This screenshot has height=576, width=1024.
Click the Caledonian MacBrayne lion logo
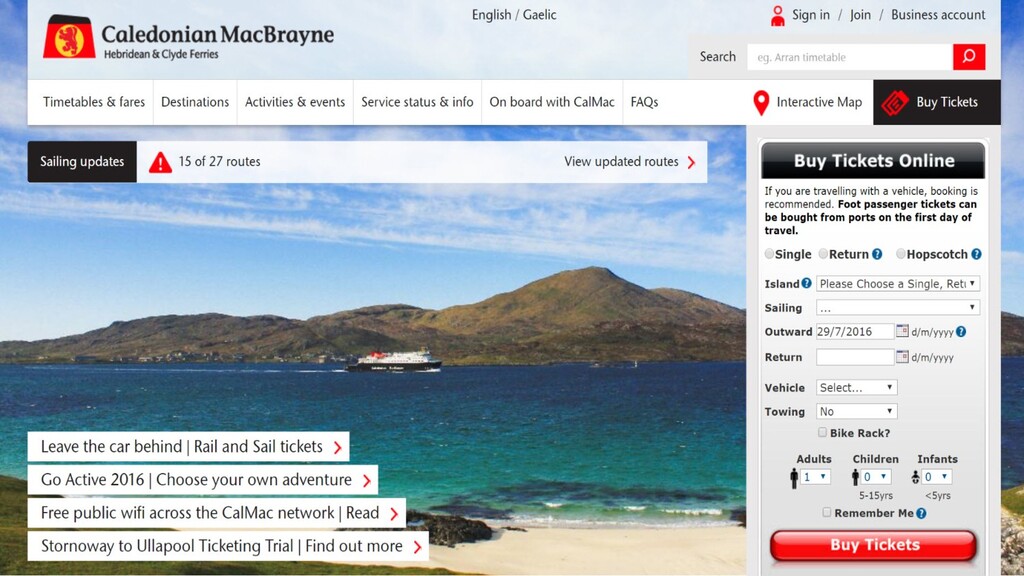(x=69, y=37)
